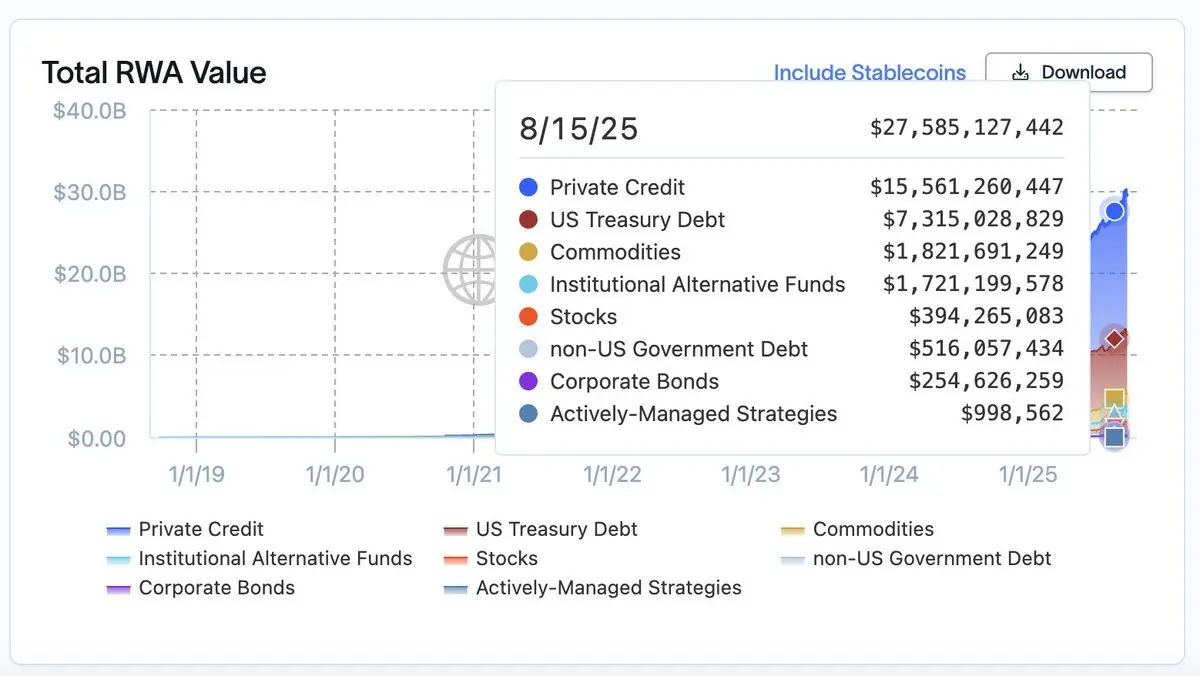The image size is (1200, 676).
Task: Click the Private Credit legend color icon
Action: (x=119, y=530)
